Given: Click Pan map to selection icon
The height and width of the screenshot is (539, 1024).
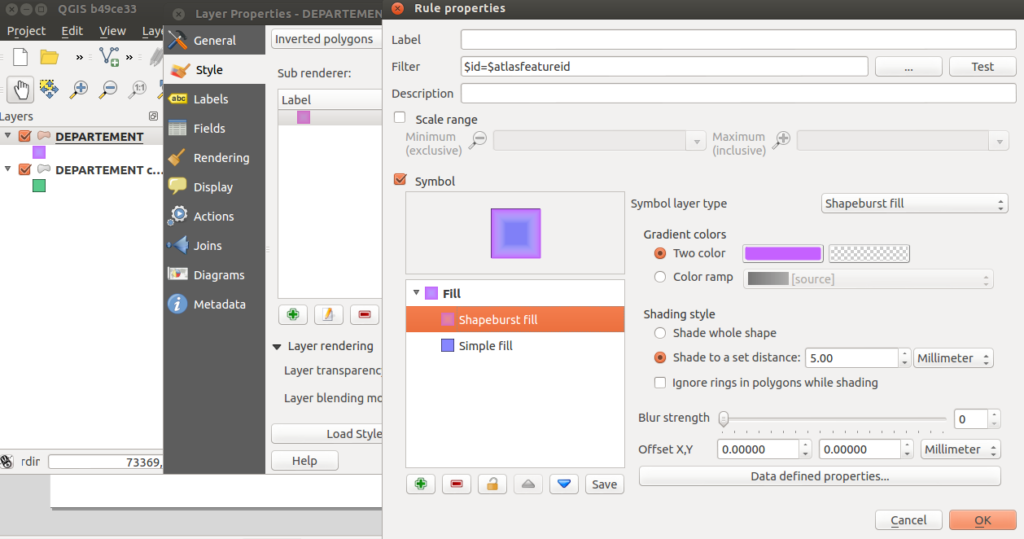Looking at the screenshot, I should (x=49, y=88).
